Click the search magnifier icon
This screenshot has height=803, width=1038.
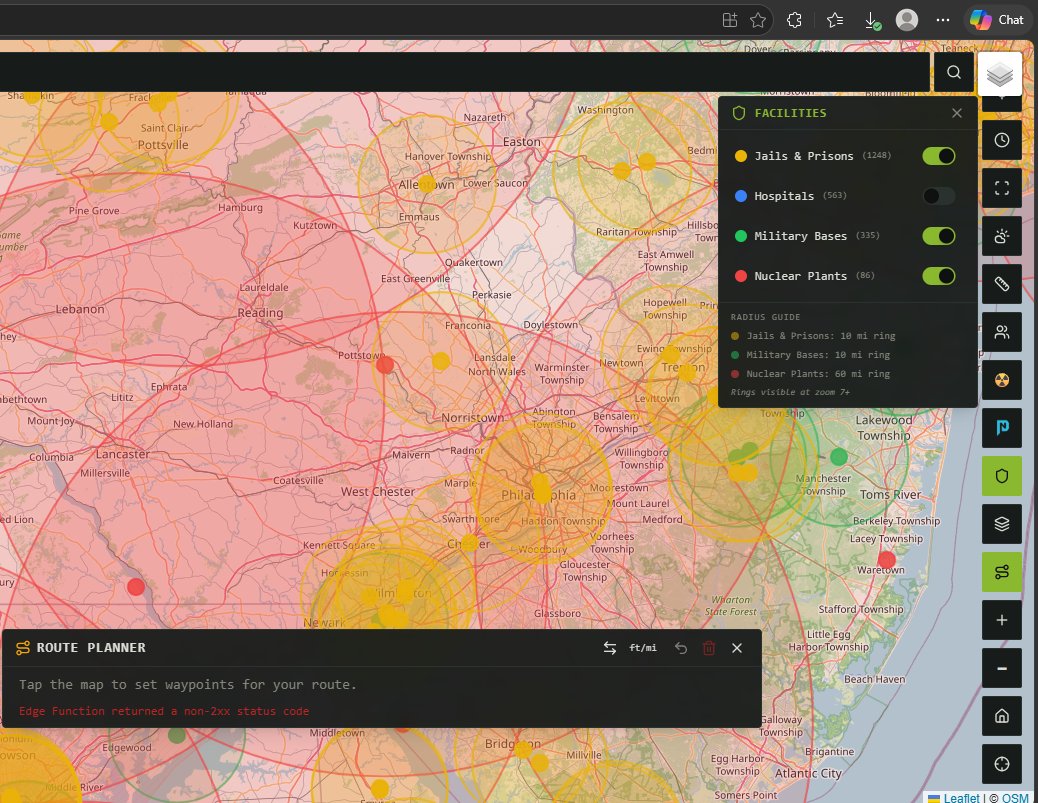[953, 72]
